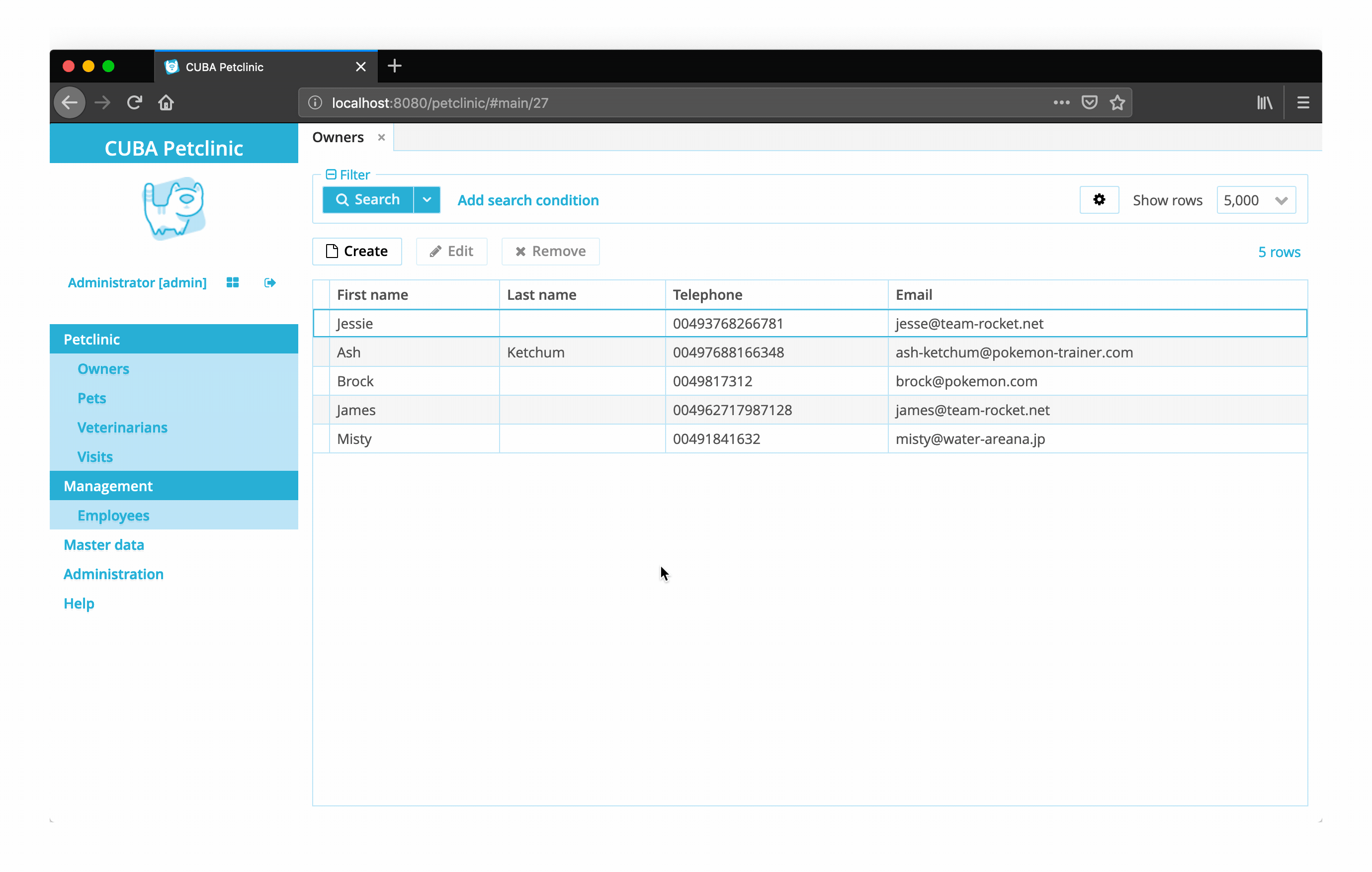Open the browser hamburger menu

pos(1302,102)
